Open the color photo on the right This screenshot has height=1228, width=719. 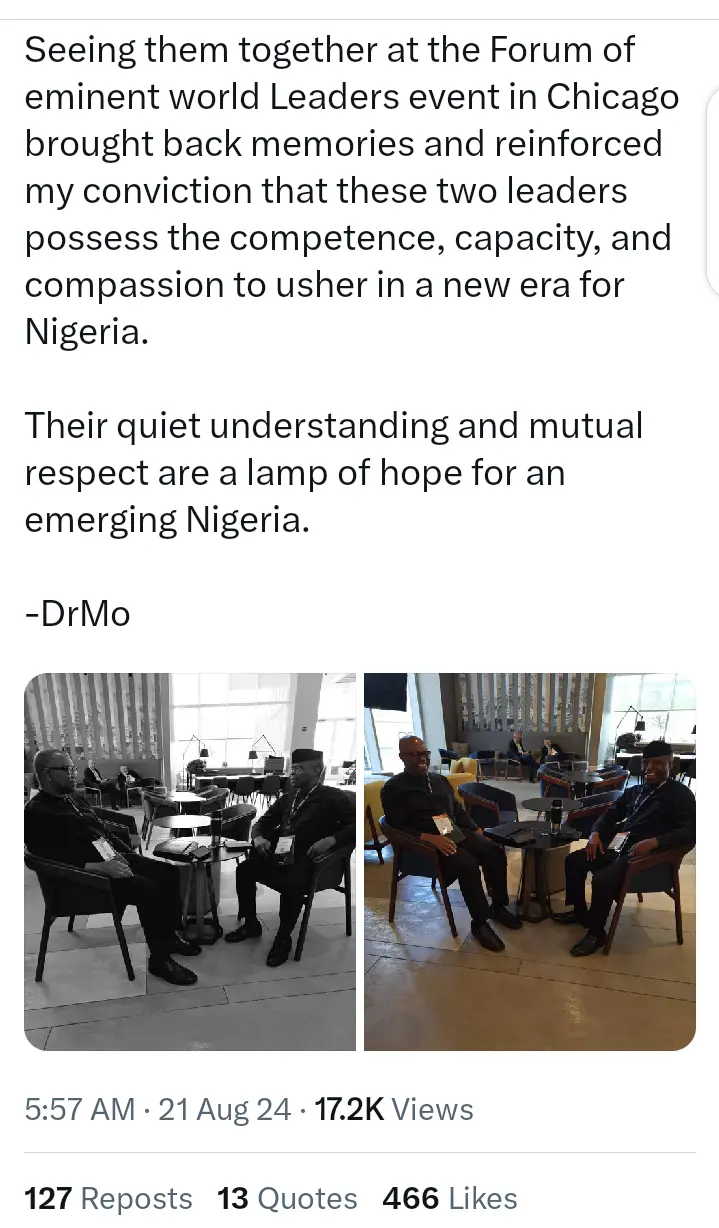pyautogui.click(x=530, y=862)
